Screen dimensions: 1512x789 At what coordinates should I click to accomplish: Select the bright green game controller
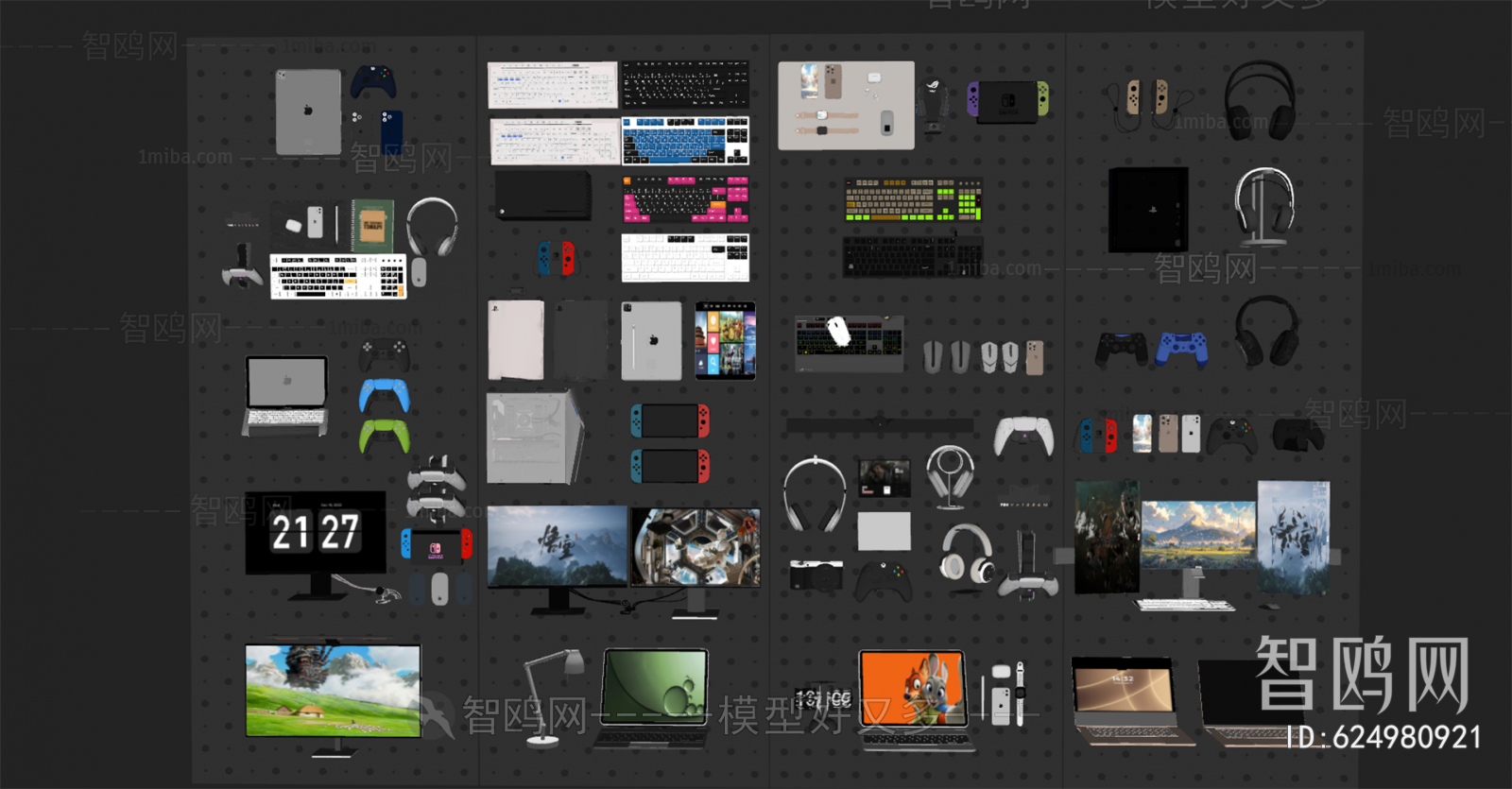click(x=384, y=435)
